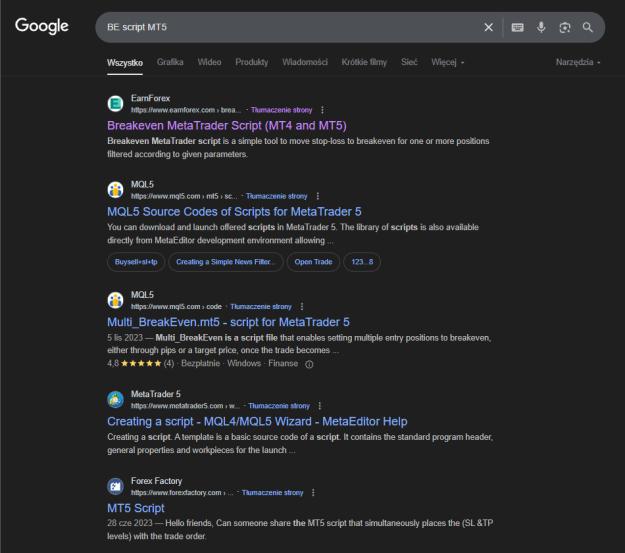Screen dimensions: 625x553
Task: Click the www.mql5.com › mt5 › sc... URL
Action: pyautogui.click(x=184, y=196)
